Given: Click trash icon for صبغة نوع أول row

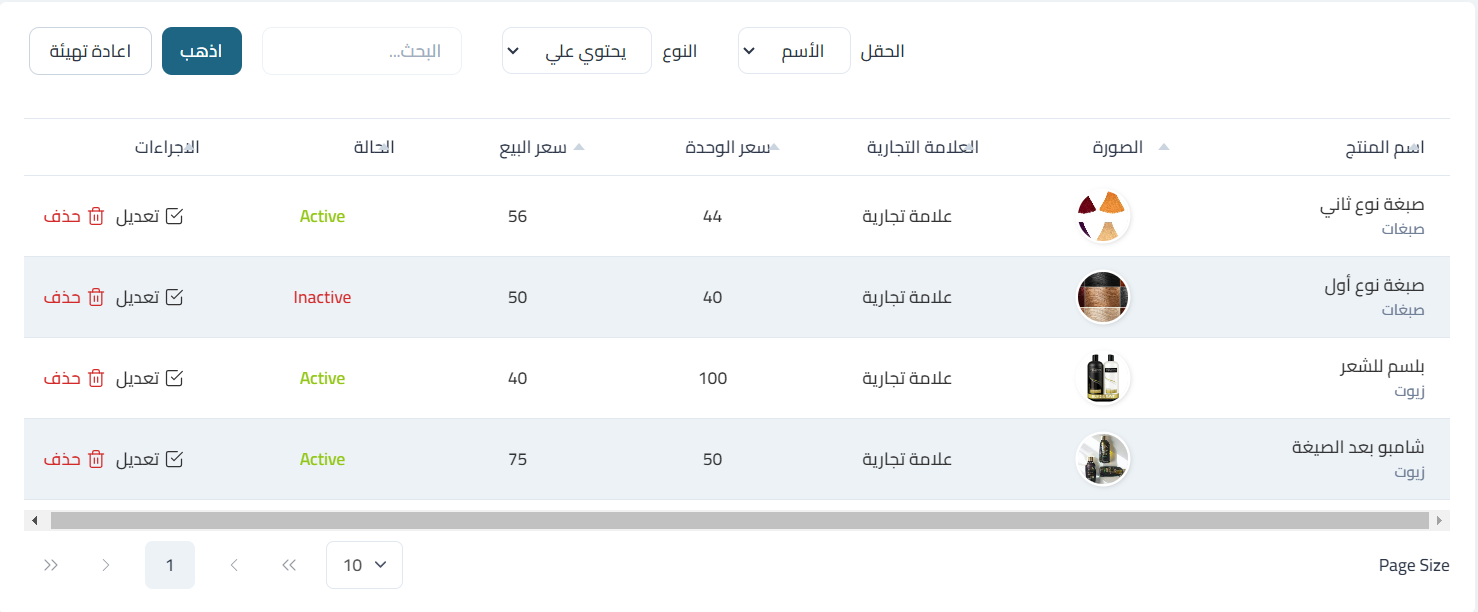Looking at the screenshot, I should (96, 297).
